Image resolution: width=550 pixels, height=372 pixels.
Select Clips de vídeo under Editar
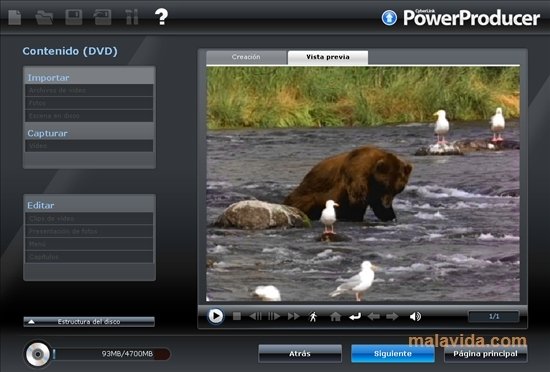89,218
